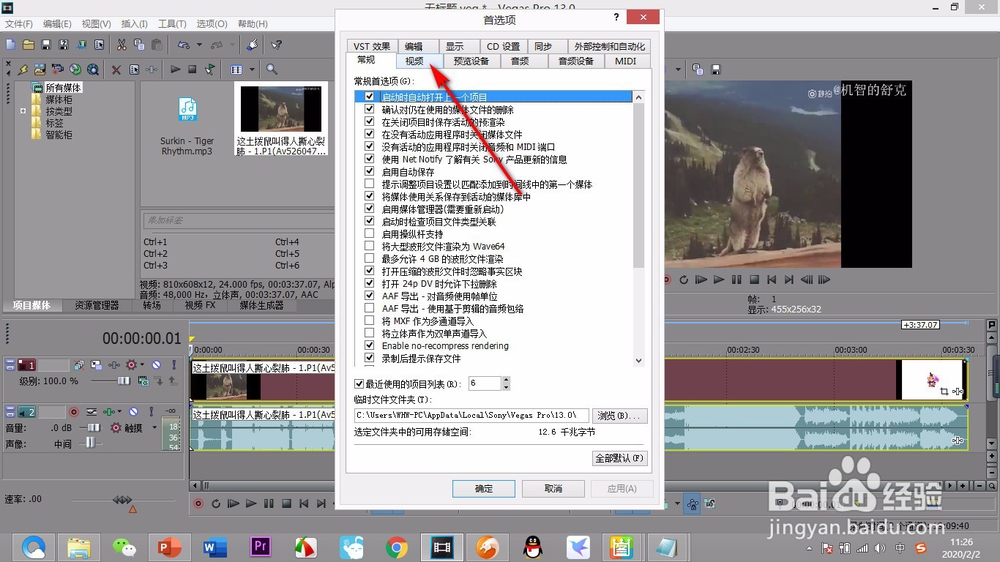Viewport: 1000px width, 562px height.
Task: Go to start in the video preview transport
Action: point(772,279)
